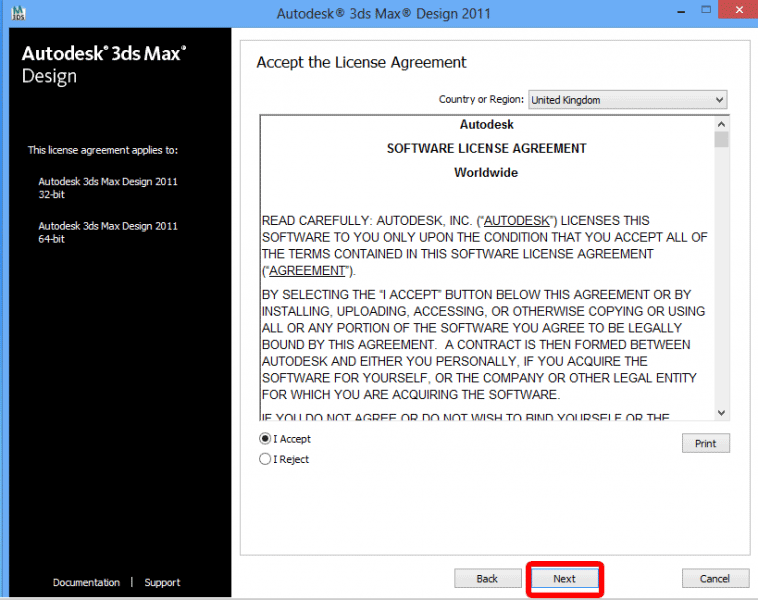Open the Country or Region dropdown
The width and height of the screenshot is (758, 600).
627,100
